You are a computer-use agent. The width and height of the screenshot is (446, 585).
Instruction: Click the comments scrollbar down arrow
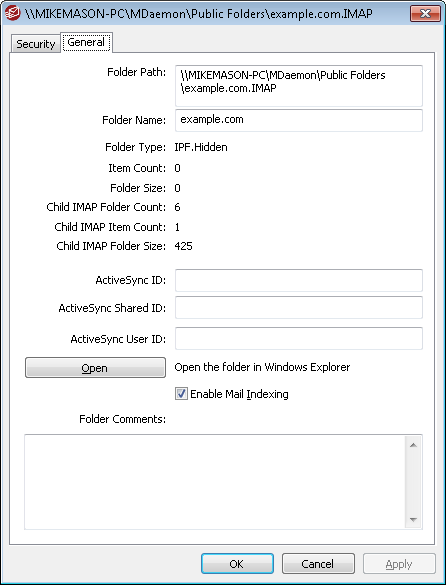(413, 519)
